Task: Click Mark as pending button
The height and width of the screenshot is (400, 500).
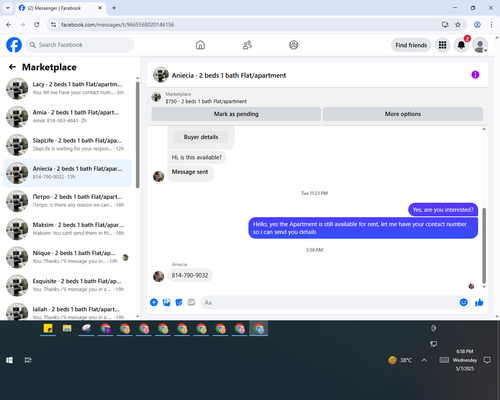Action: 236,114
